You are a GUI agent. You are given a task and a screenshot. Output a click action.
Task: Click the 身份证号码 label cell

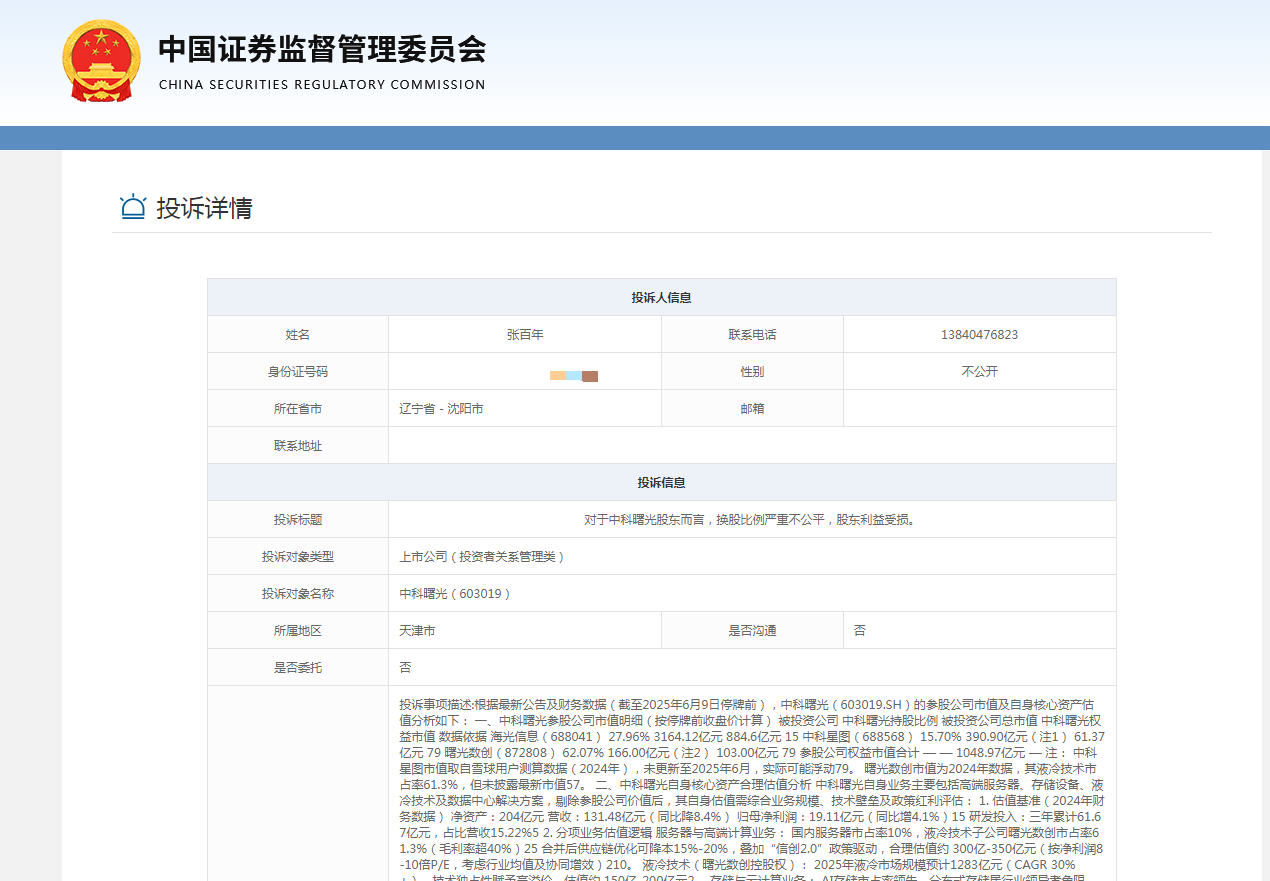pyautogui.click(x=298, y=372)
